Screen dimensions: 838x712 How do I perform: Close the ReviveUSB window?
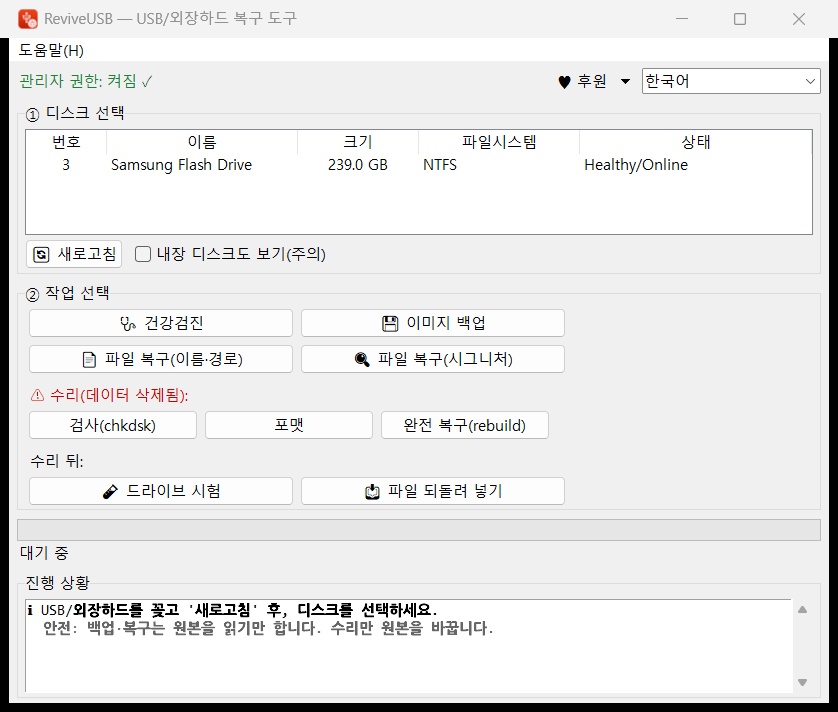pyautogui.click(x=798, y=19)
